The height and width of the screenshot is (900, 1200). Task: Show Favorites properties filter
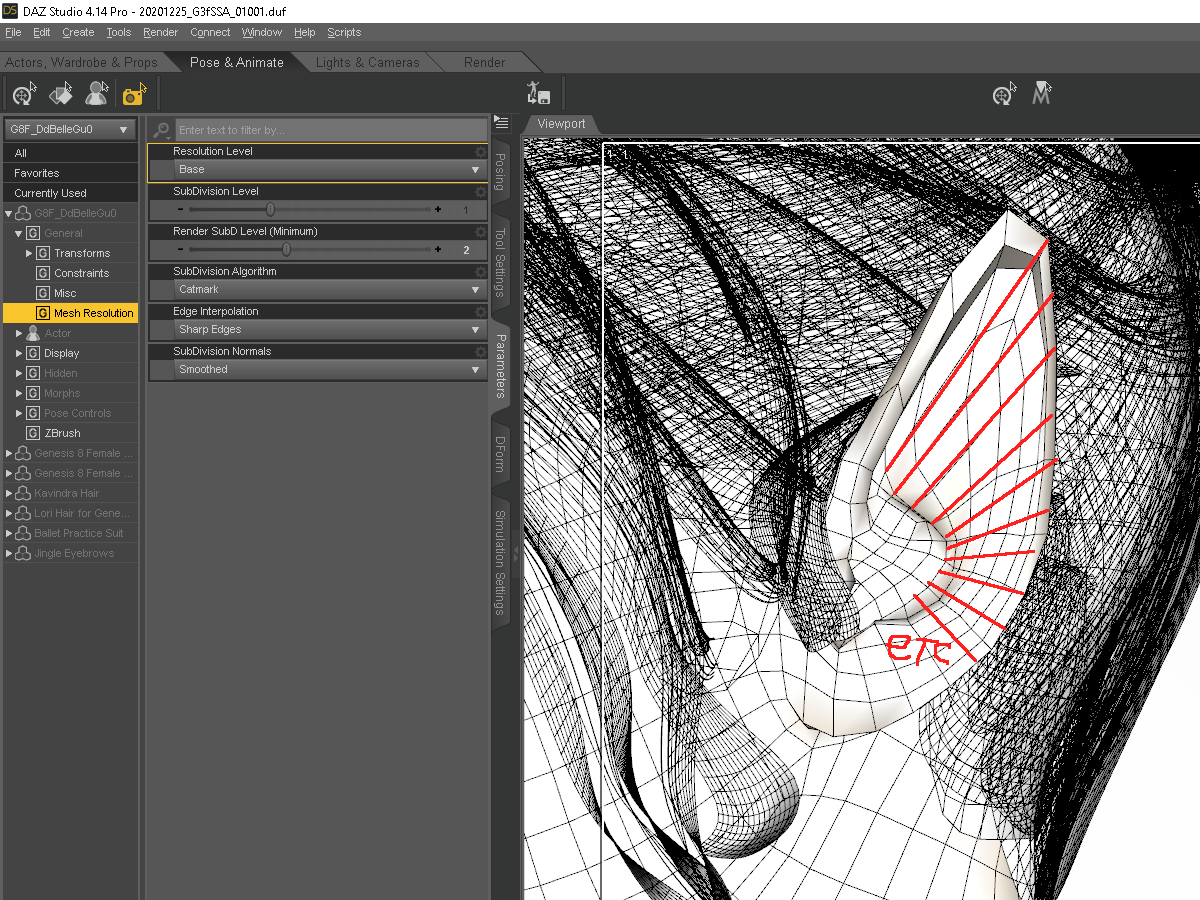click(x=70, y=173)
